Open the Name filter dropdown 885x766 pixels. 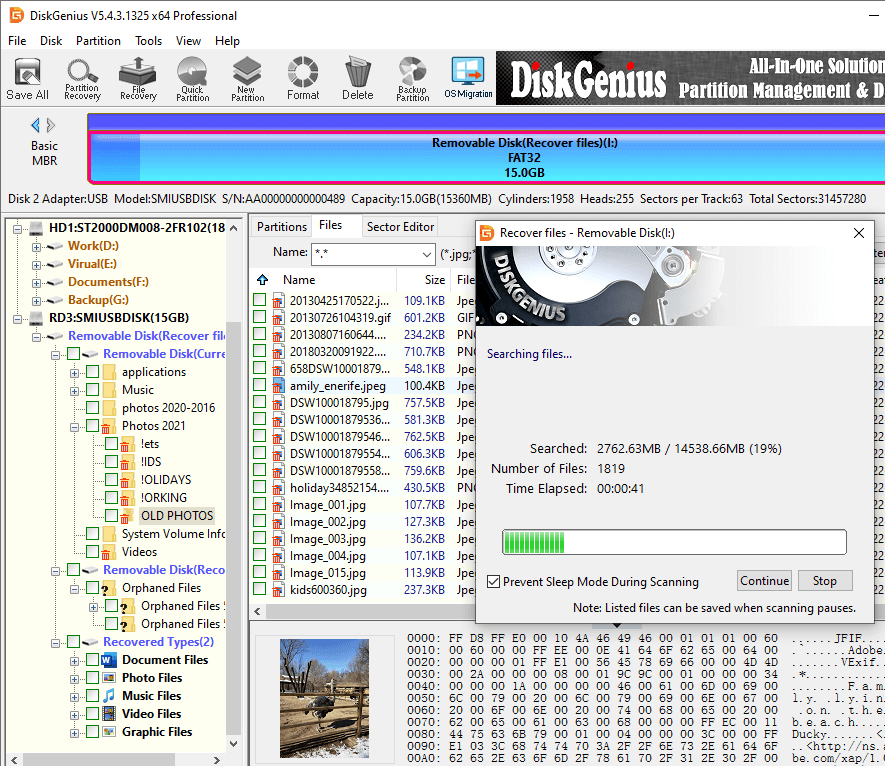427,253
